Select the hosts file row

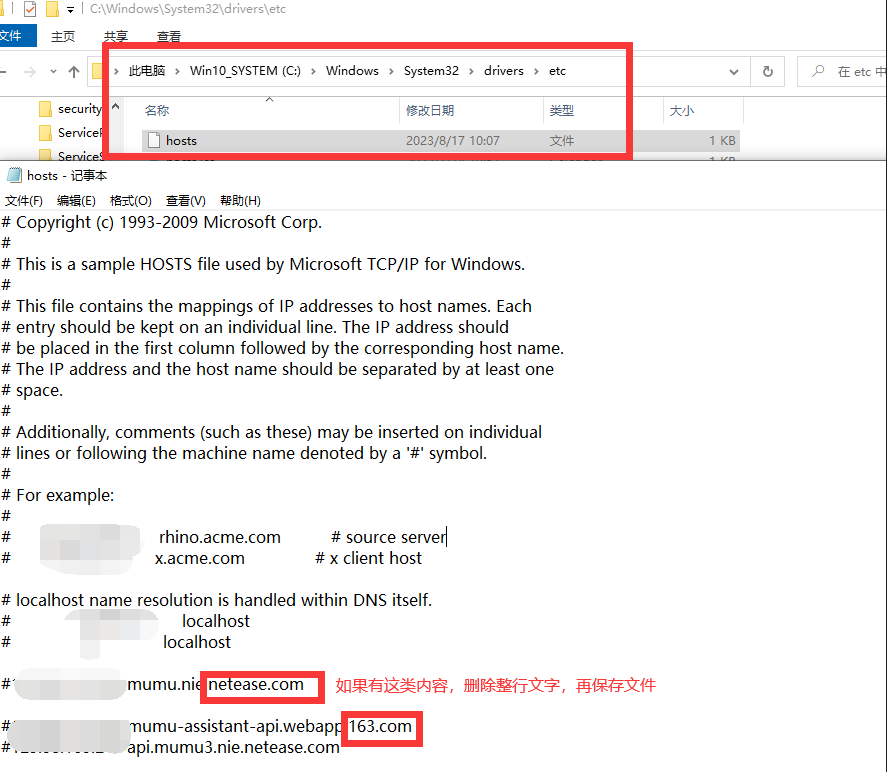(x=440, y=140)
